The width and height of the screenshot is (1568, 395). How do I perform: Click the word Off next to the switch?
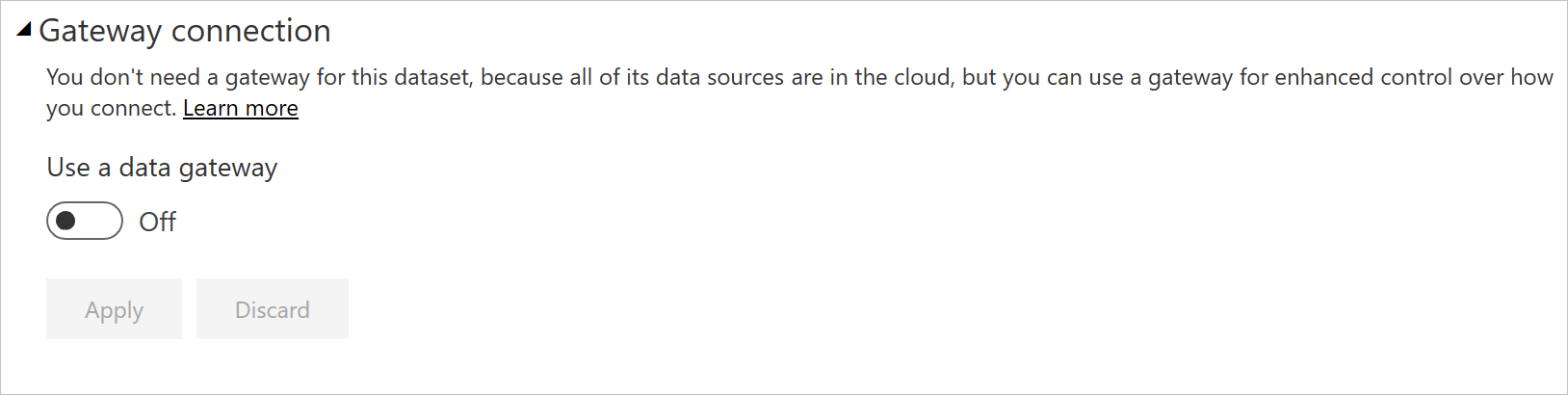[x=157, y=222]
